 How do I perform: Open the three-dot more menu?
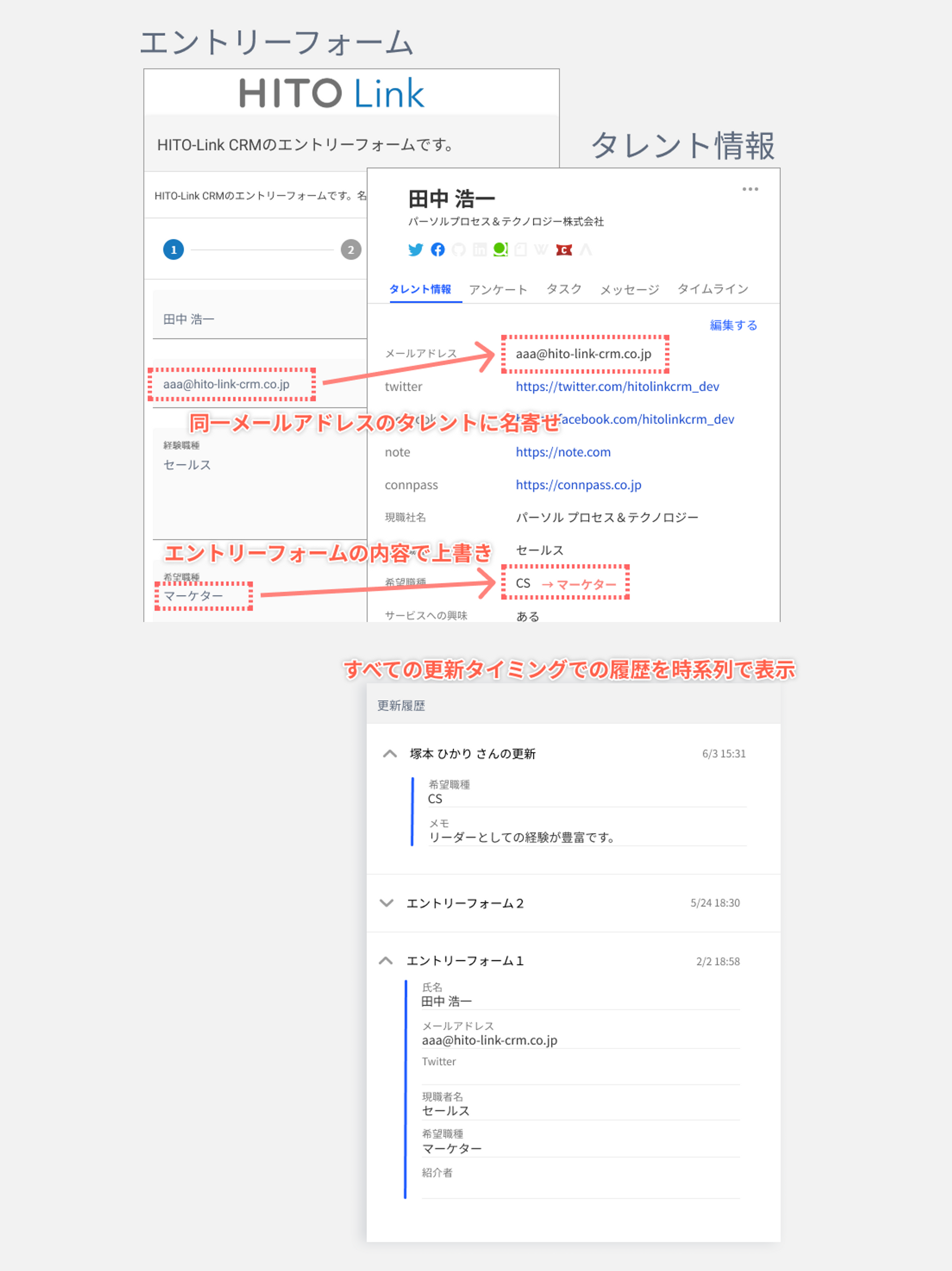pos(750,189)
